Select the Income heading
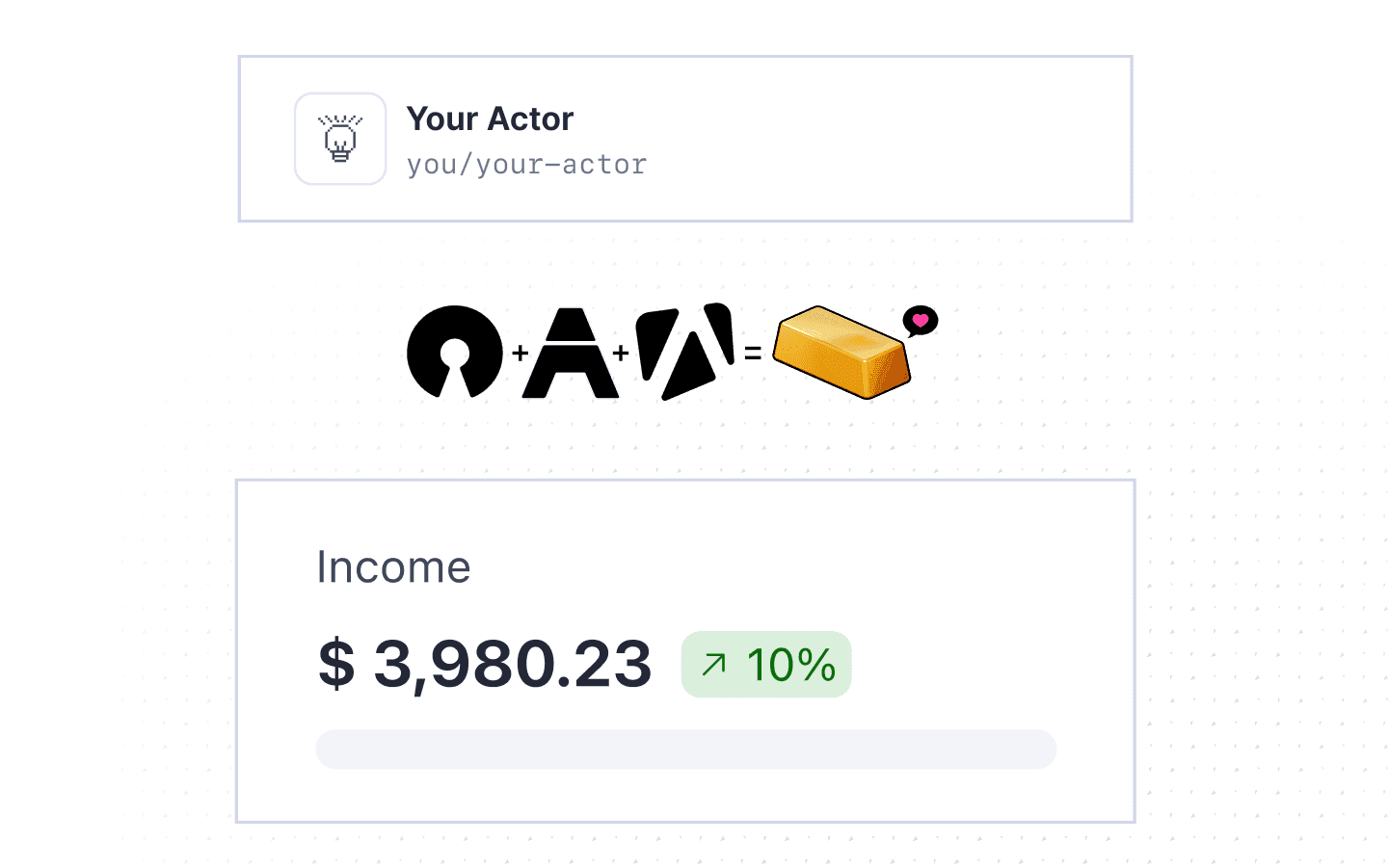 pyautogui.click(x=393, y=567)
